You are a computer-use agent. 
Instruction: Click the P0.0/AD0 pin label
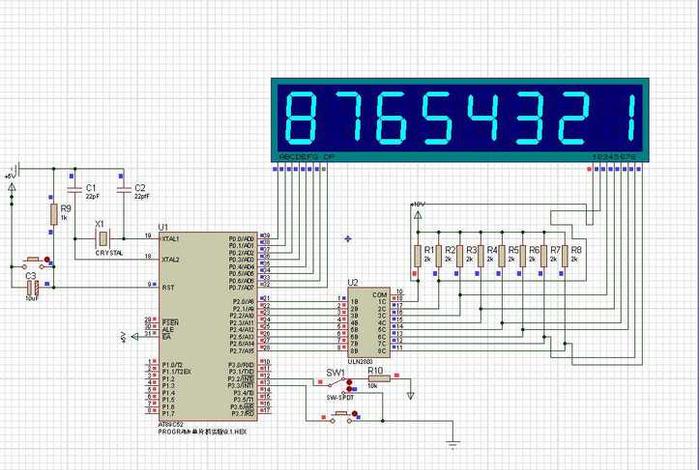click(241, 239)
